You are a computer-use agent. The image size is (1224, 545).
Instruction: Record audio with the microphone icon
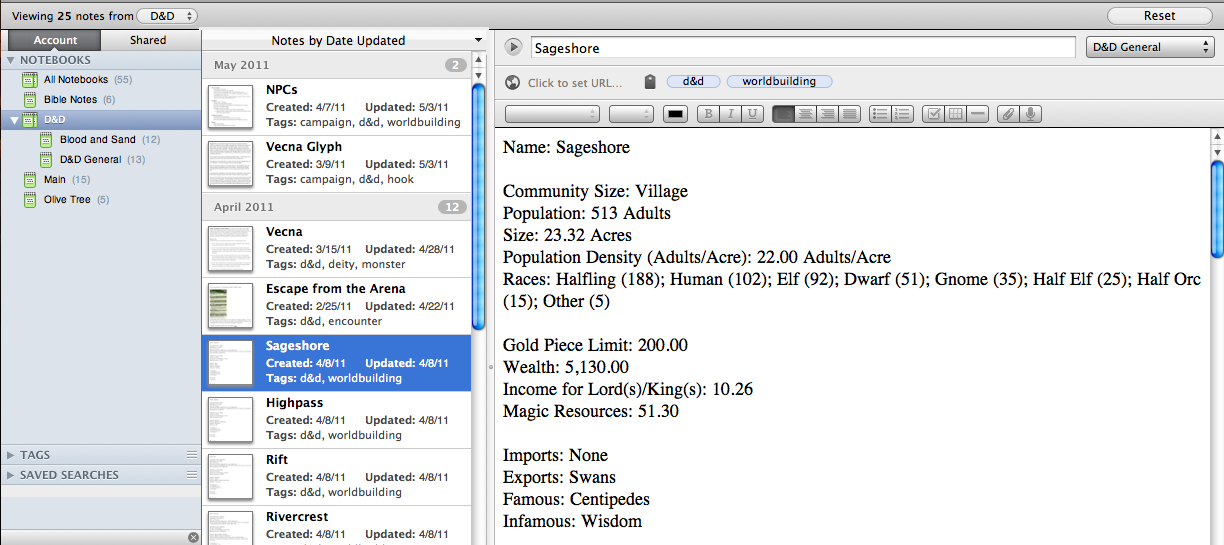1030,114
